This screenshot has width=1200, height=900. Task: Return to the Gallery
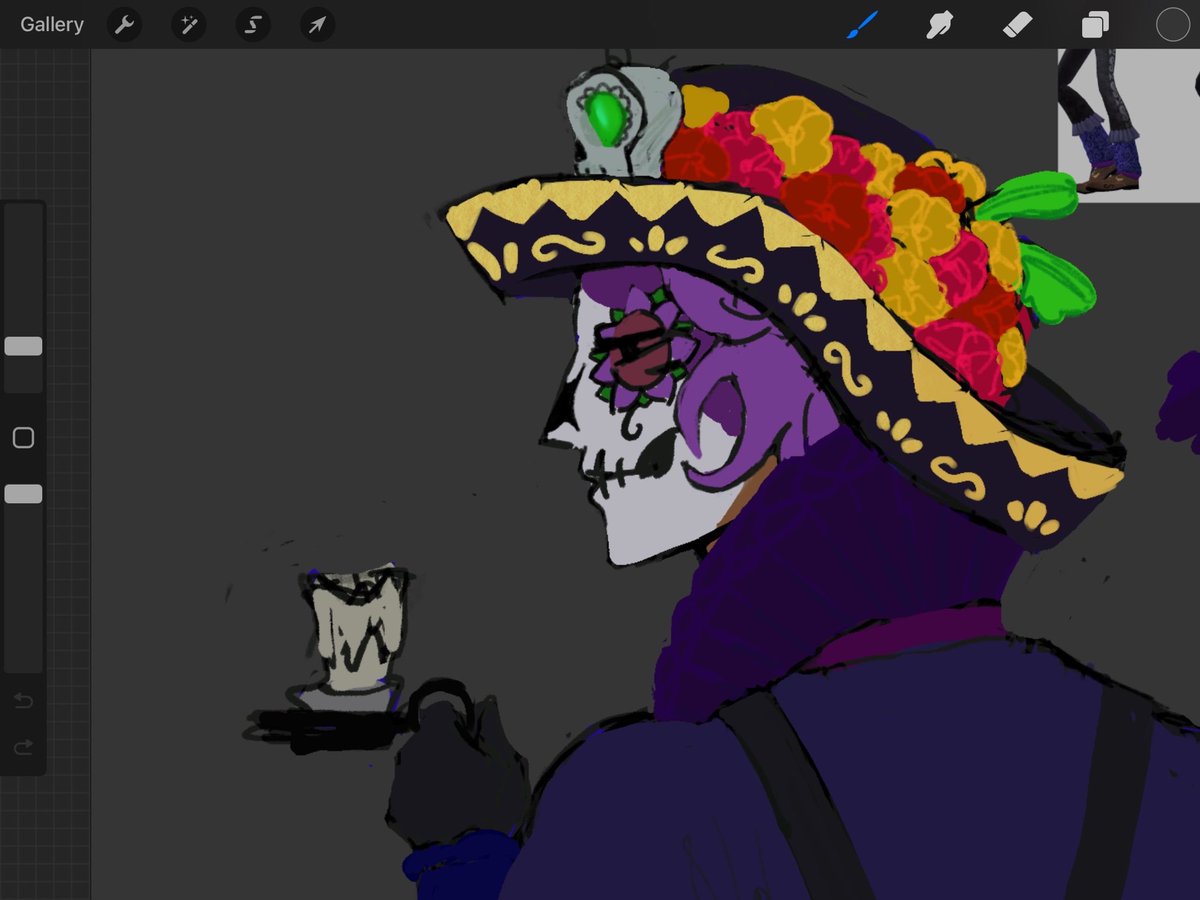tap(52, 25)
